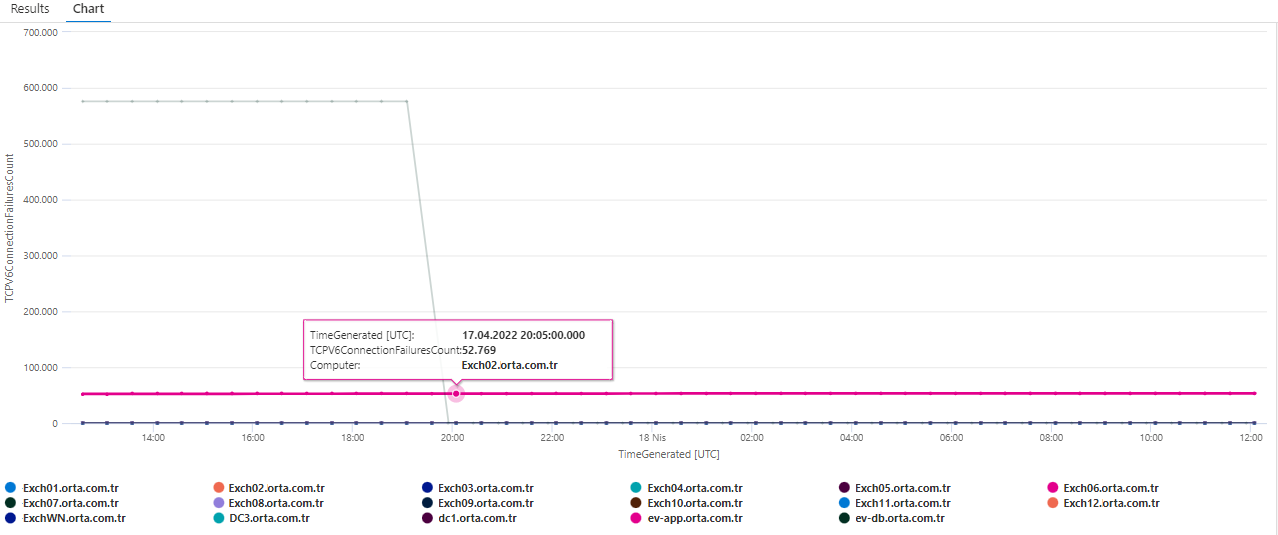Click the 20:00 x-axis time label
Viewport: 1278px width, 535px height.
pyautogui.click(x=452, y=438)
